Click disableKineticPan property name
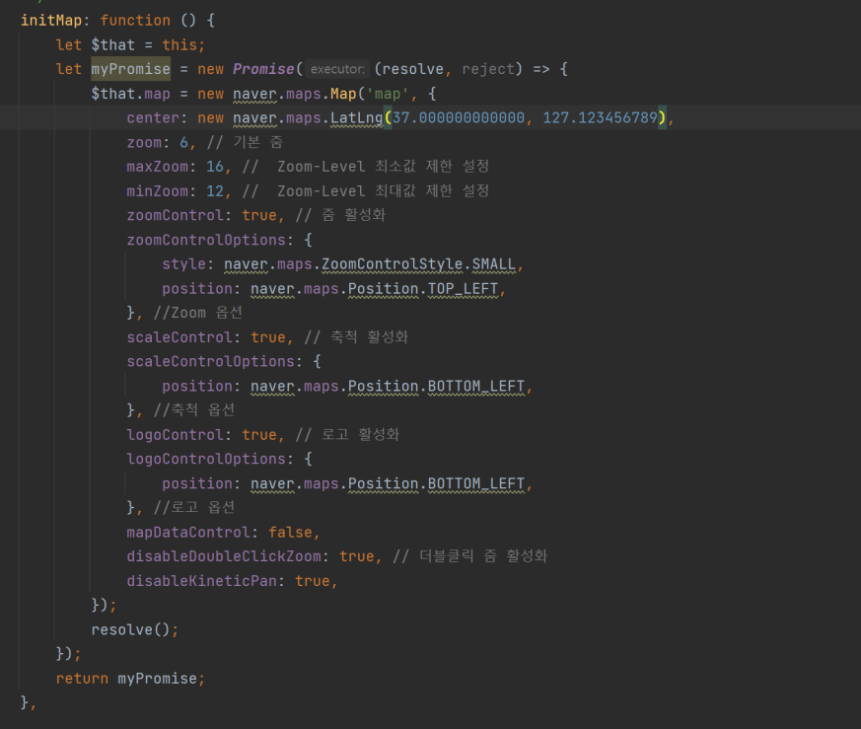861x729 pixels. click(202, 581)
